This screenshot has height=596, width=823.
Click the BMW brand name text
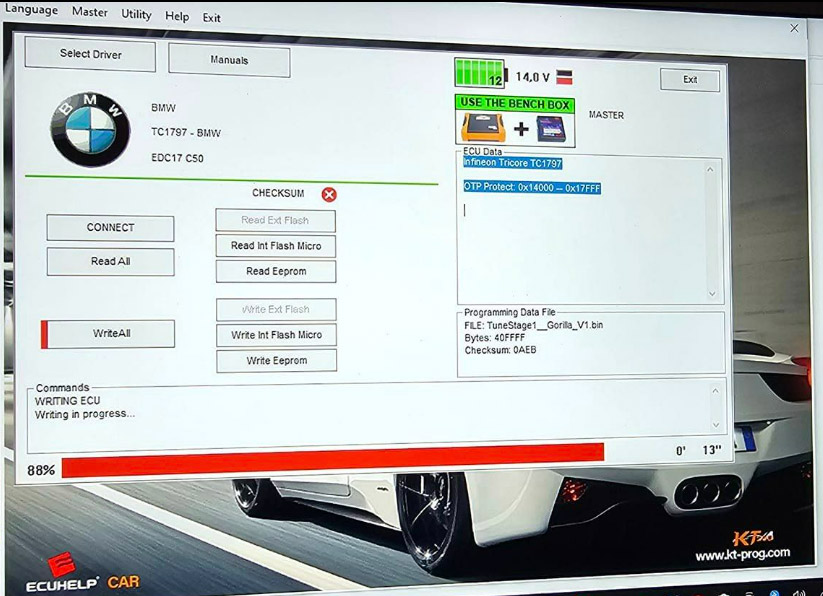(163, 108)
